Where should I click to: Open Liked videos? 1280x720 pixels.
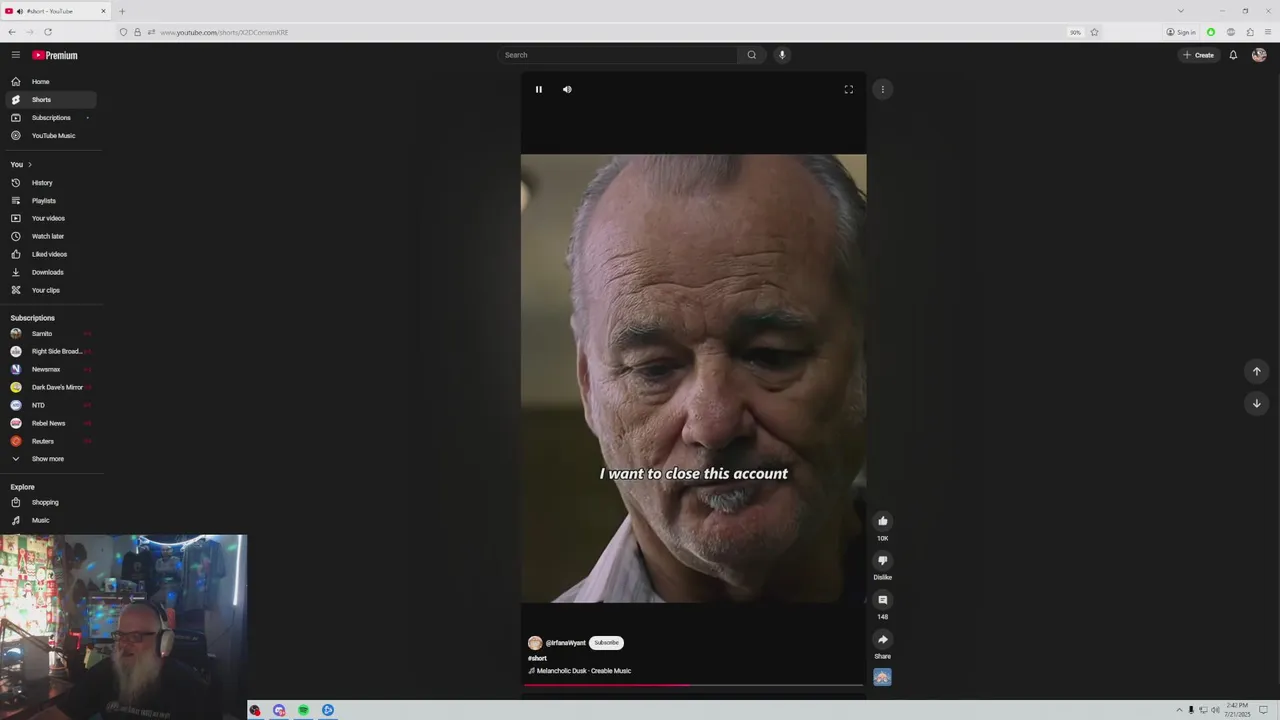coord(50,254)
